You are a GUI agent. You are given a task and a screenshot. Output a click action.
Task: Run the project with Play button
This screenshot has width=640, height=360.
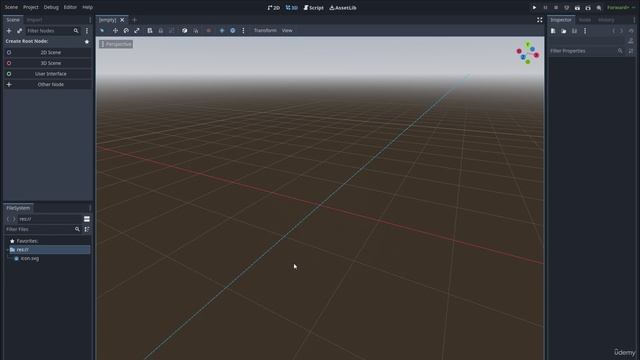pos(534,8)
